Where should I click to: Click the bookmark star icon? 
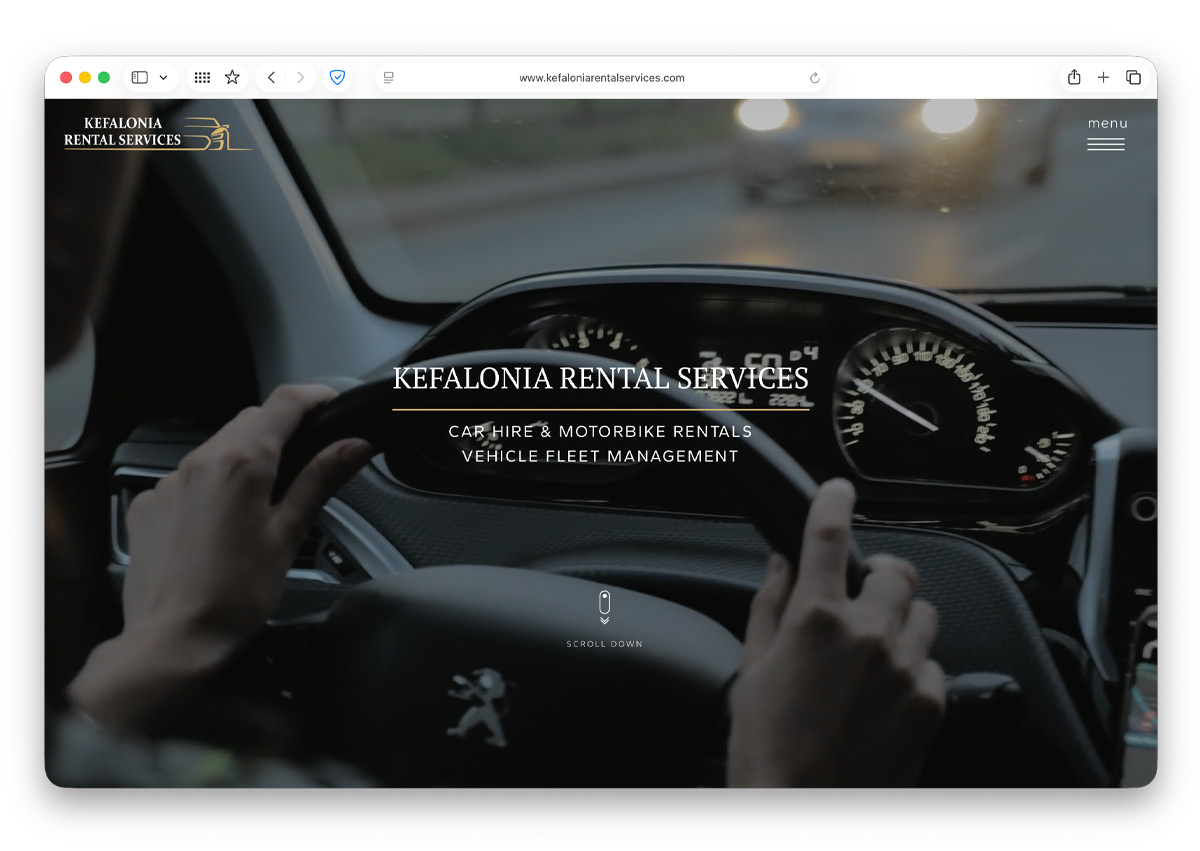(x=232, y=77)
